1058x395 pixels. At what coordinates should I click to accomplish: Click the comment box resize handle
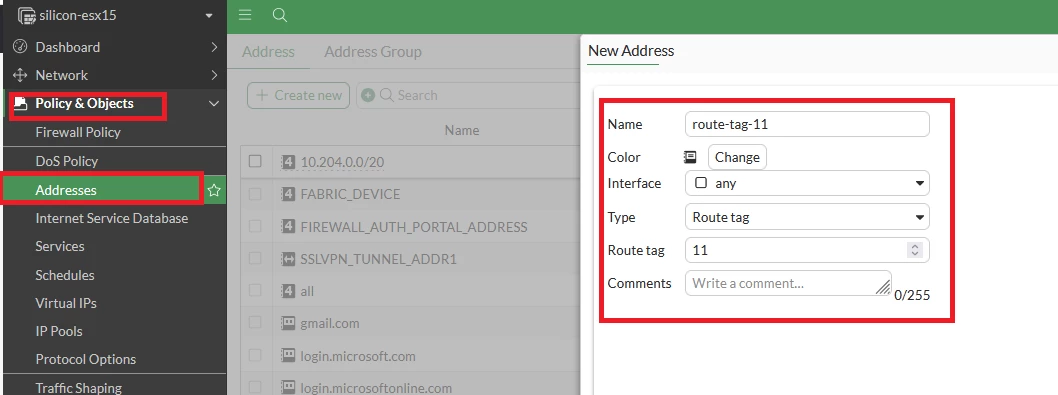(883, 288)
